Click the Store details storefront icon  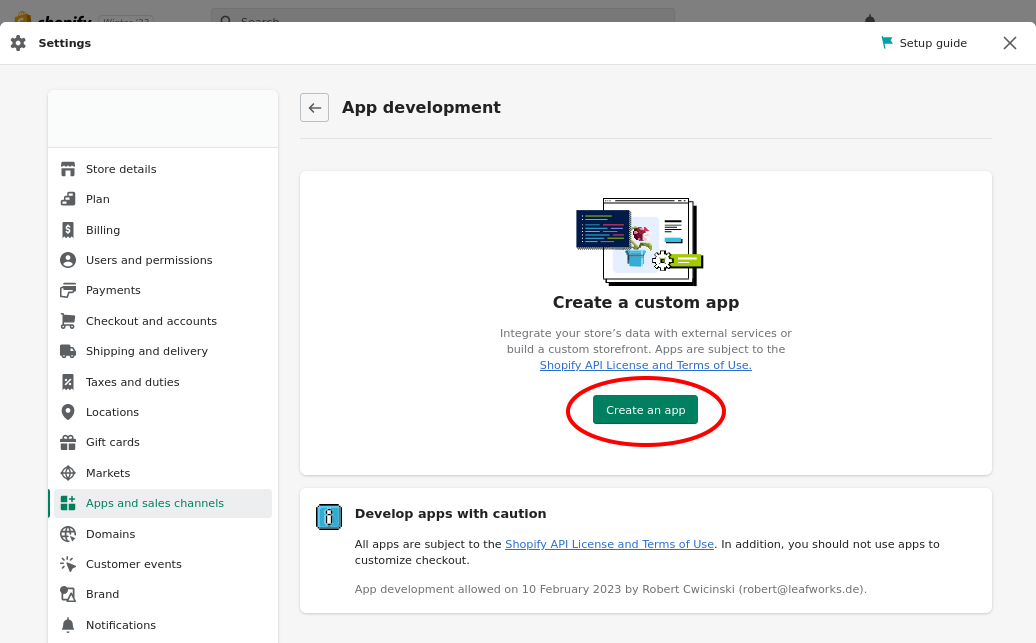(x=68, y=169)
